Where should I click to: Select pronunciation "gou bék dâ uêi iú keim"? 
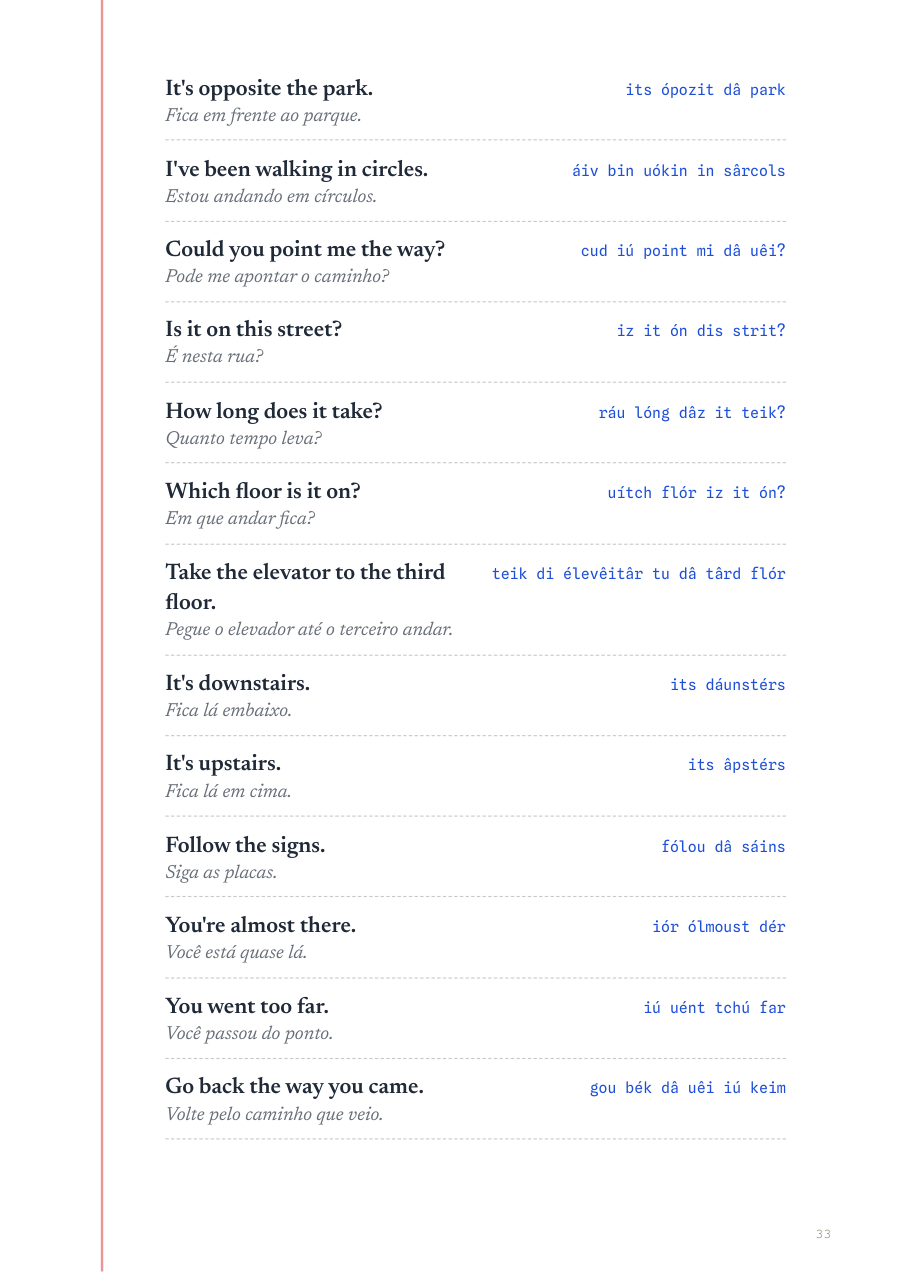[687, 1088]
